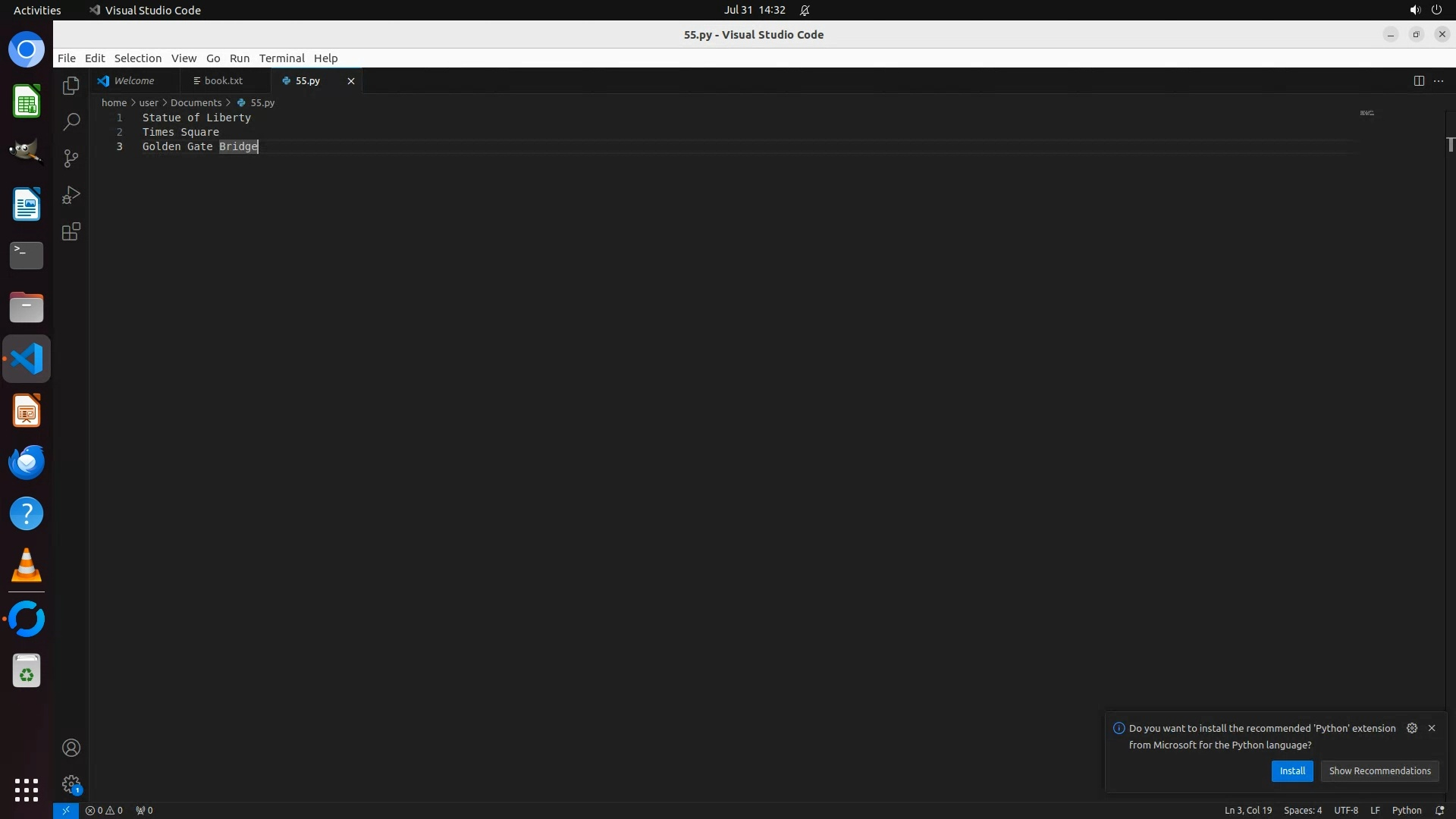Switch to the book.txt tab
The width and height of the screenshot is (1456, 819).
223,80
